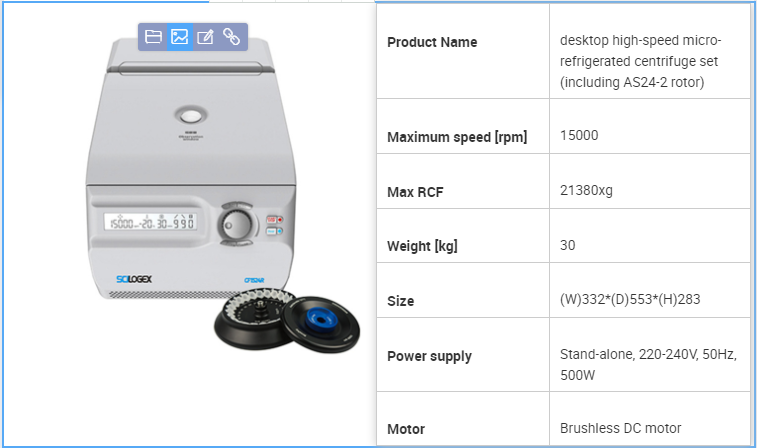The height and width of the screenshot is (448, 757).
Task: Click the edit pencil icon on image
Action: coord(206,37)
